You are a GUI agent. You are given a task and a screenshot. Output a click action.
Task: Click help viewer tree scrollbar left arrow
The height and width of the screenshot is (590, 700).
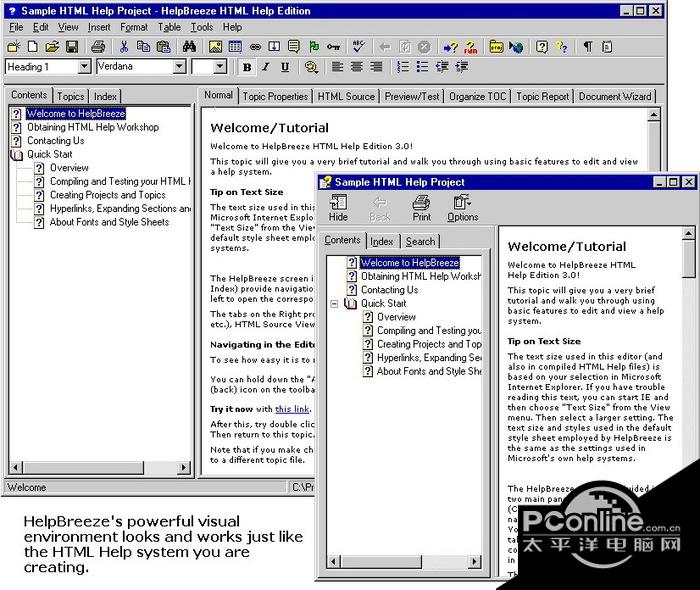point(333,561)
